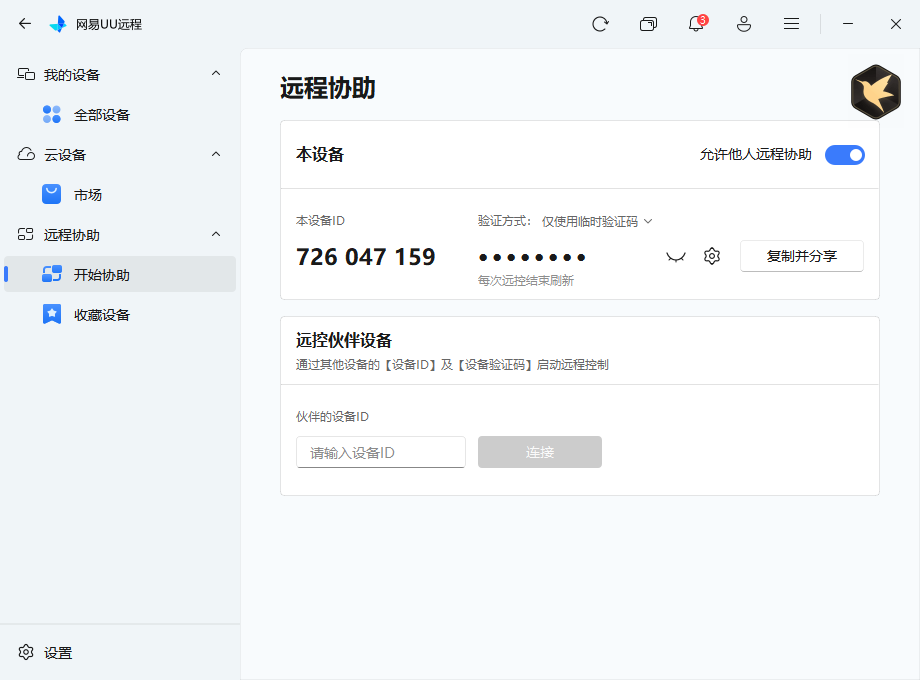Open verification code settings gear
Viewport: 920px width, 680px height.
click(x=712, y=256)
